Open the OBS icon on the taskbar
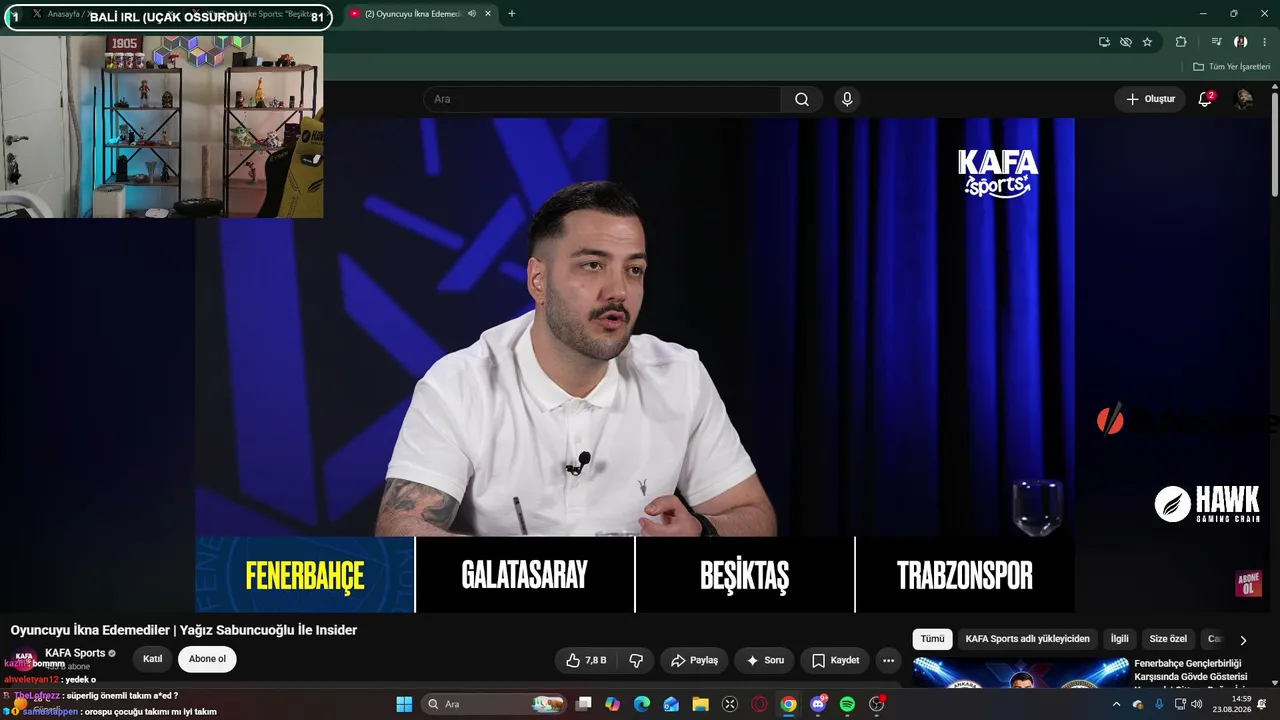The height and width of the screenshot is (720, 1280). [x=877, y=704]
